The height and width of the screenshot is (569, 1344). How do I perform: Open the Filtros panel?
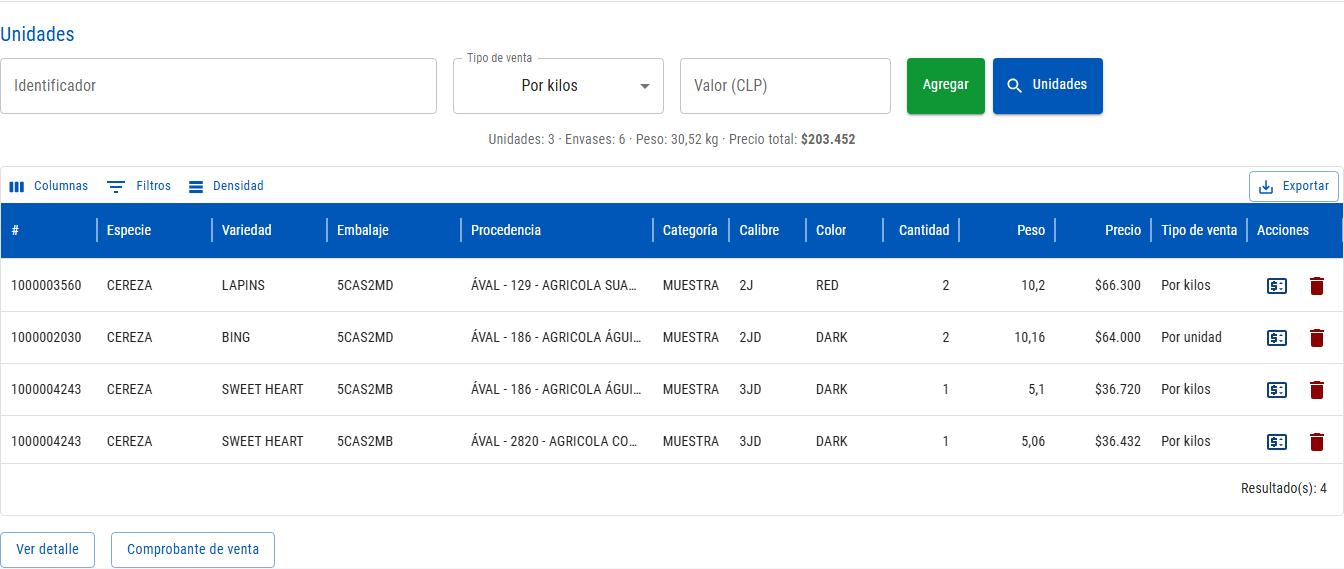tap(139, 186)
